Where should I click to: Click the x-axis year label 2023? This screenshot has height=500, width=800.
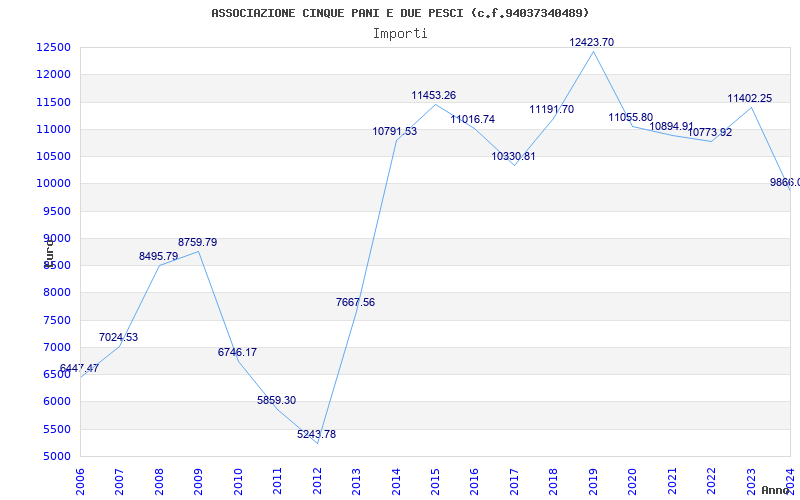click(x=751, y=481)
